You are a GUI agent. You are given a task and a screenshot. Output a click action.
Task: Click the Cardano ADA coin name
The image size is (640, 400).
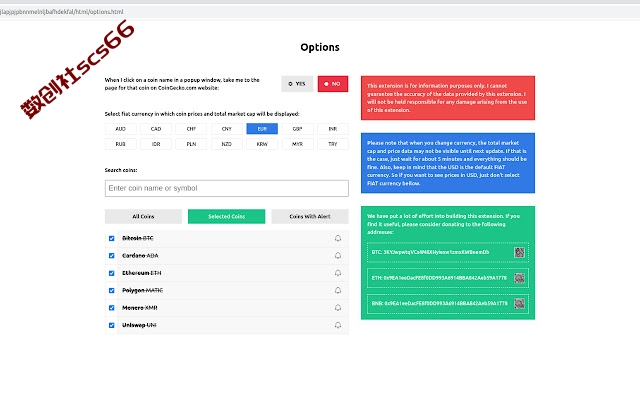(140, 256)
